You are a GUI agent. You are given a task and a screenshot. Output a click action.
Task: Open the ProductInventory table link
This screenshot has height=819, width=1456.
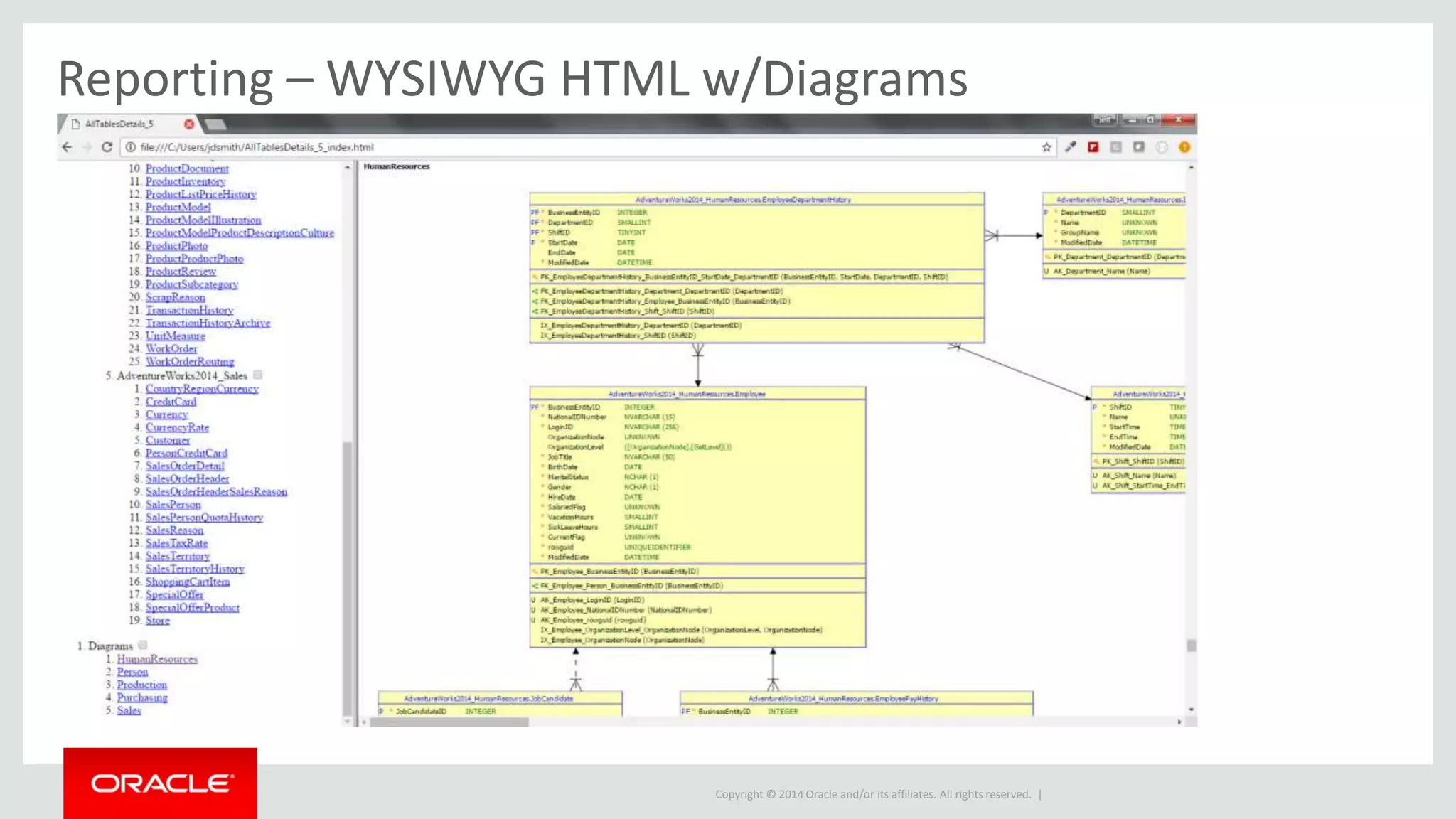click(186, 181)
